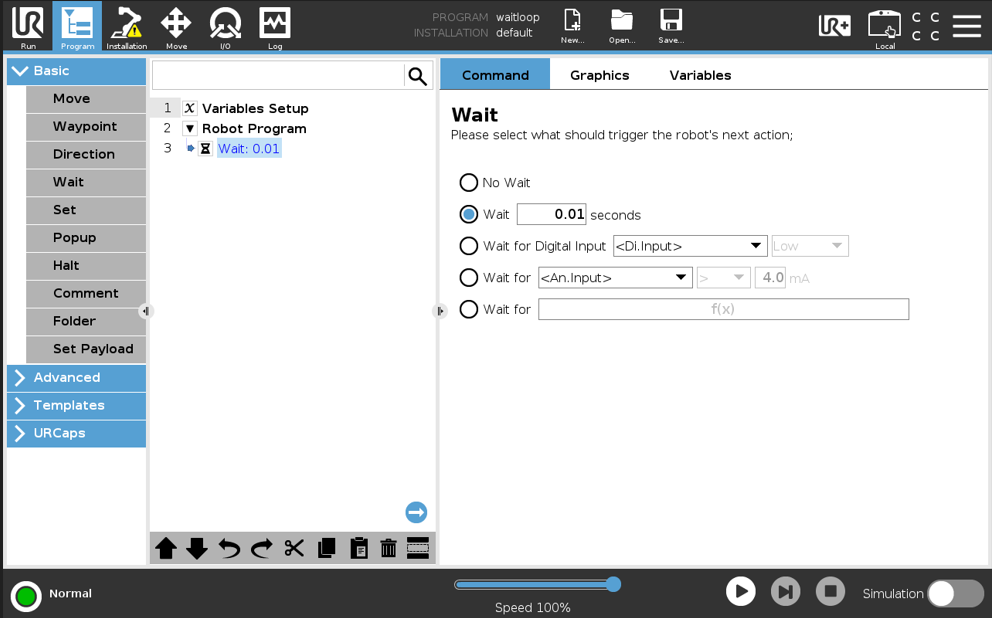Select Wait for analog input radio

(469, 278)
